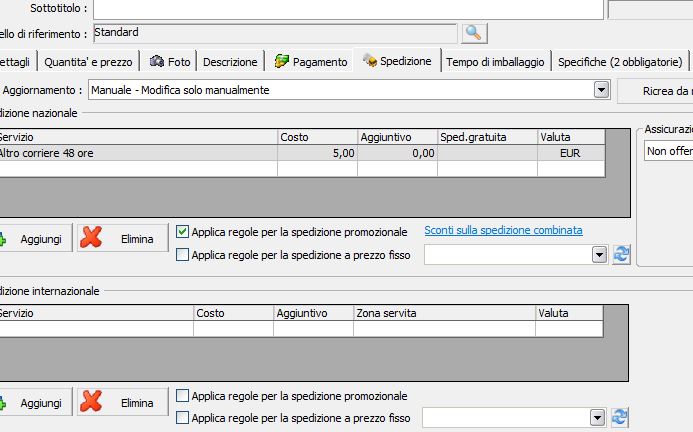Click the EUR currency cell

coord(571,153)
